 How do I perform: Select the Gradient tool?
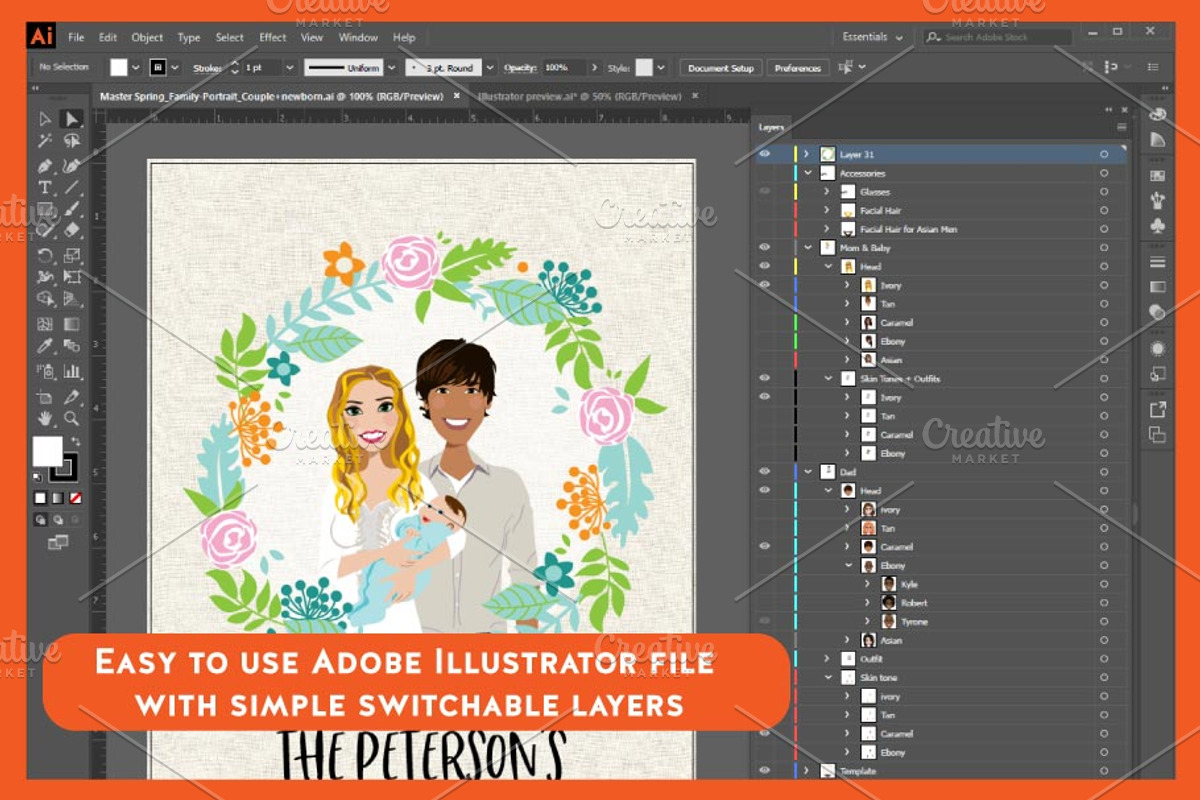pyautogui.click(x=71, y=324)
